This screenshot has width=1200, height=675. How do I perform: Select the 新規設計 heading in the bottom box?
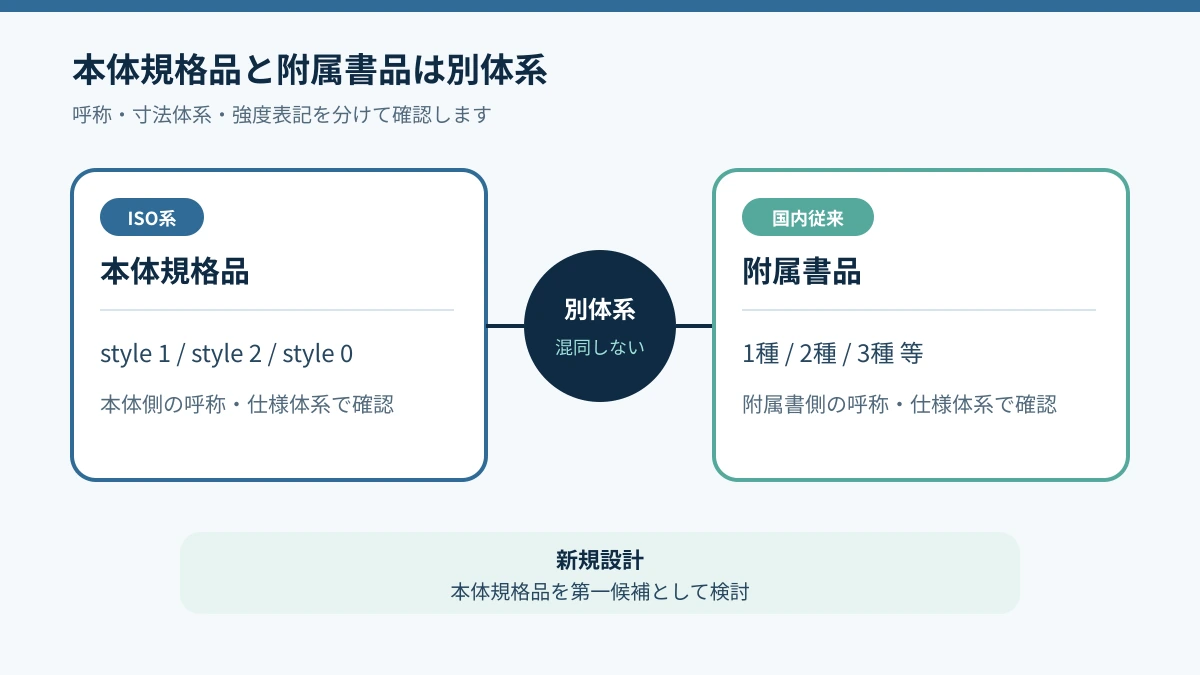tap(600, 560)
